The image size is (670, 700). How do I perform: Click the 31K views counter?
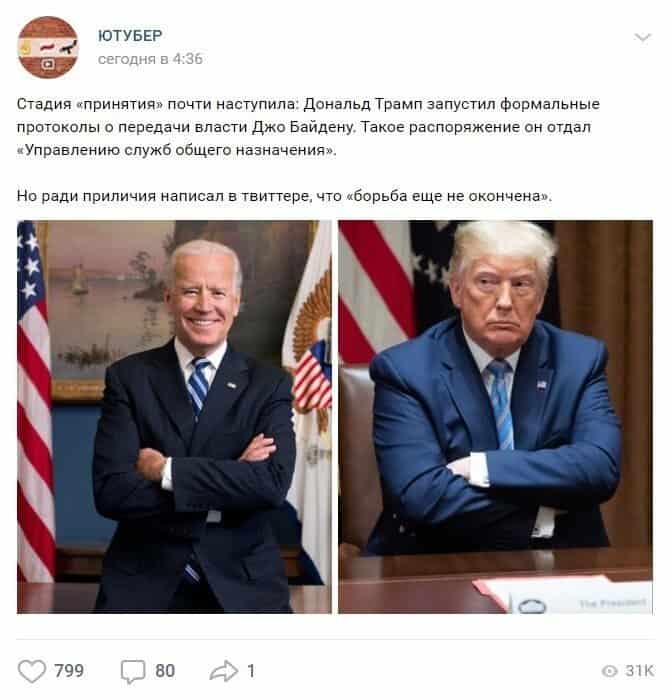tap(639, 671)
